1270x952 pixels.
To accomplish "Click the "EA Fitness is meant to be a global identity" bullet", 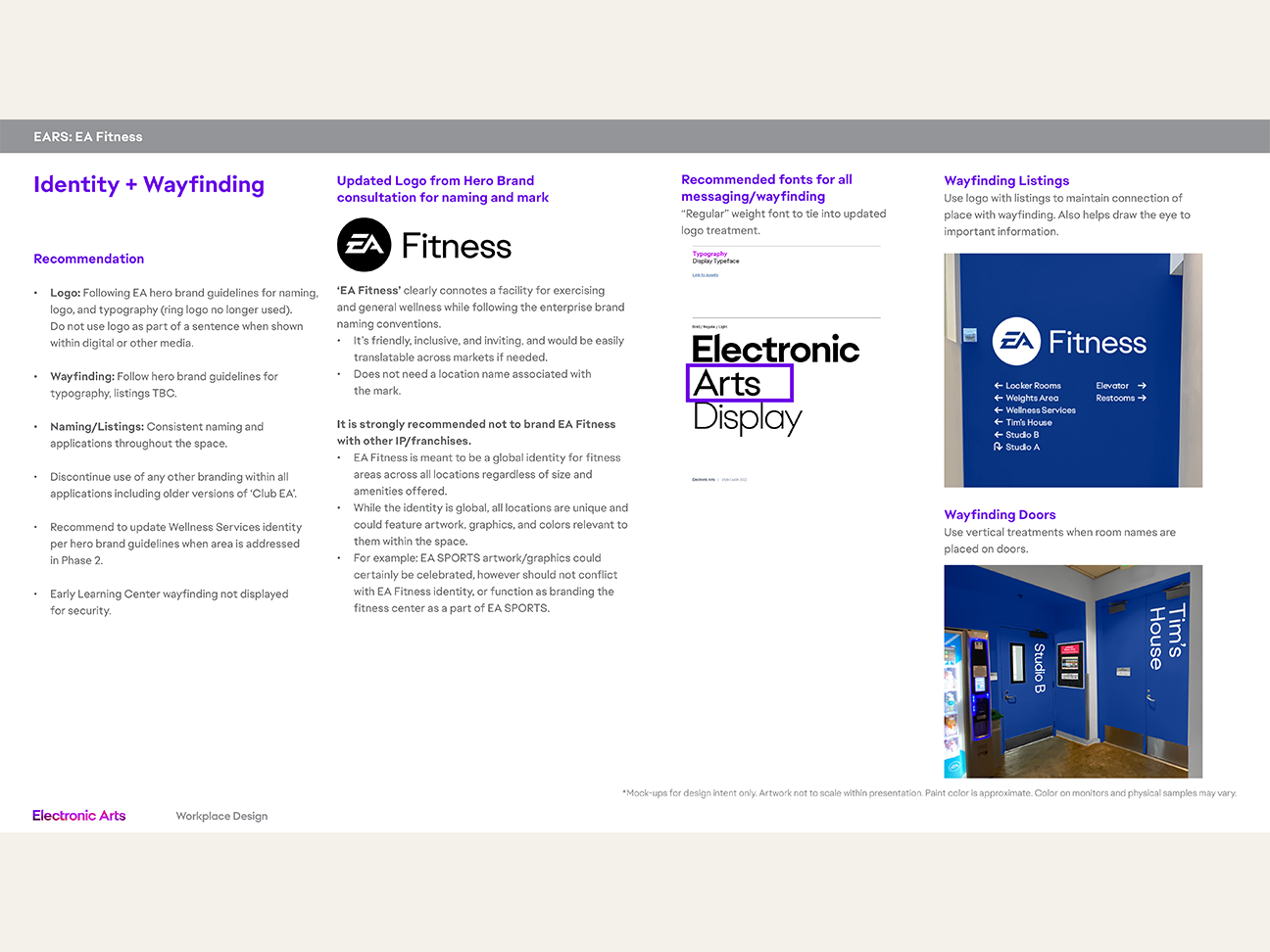I will (x=487, y=474).
